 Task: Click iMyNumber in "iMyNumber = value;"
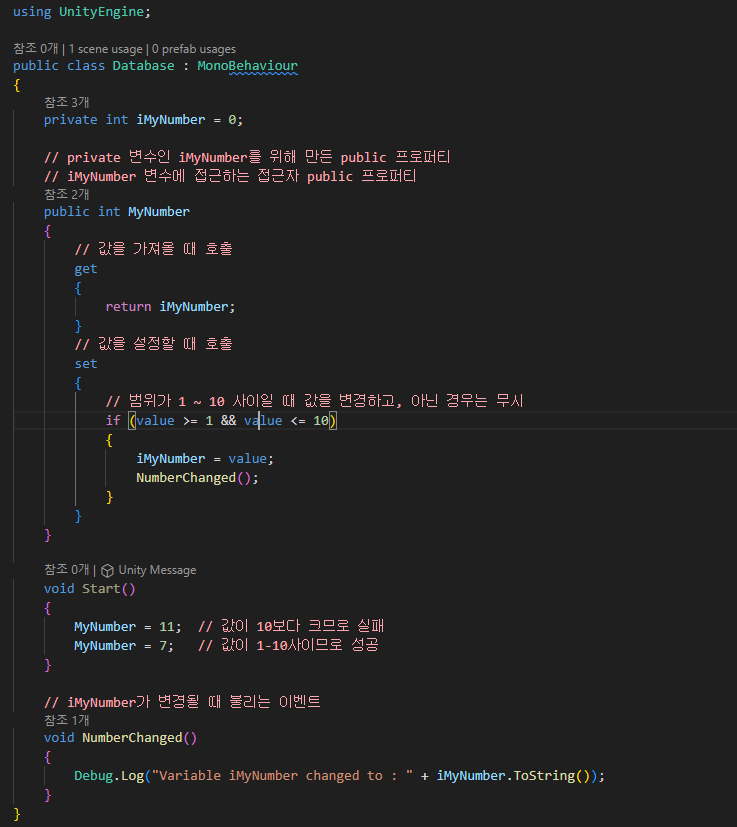coord(171,459)
